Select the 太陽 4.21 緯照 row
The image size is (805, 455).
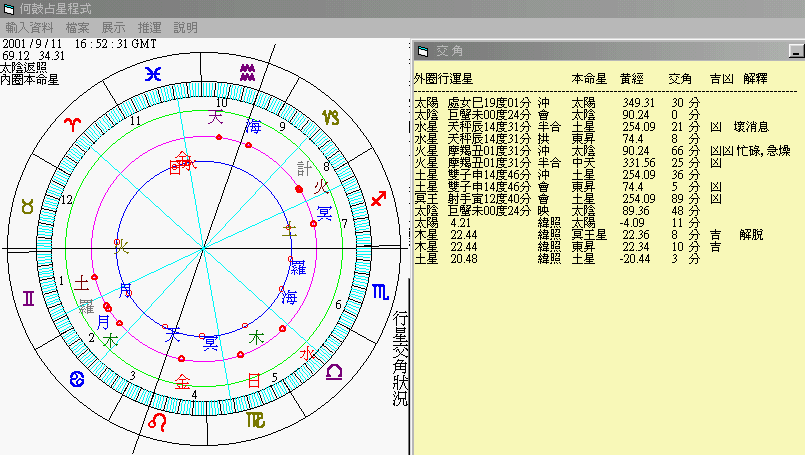click(x=557, y=223)
